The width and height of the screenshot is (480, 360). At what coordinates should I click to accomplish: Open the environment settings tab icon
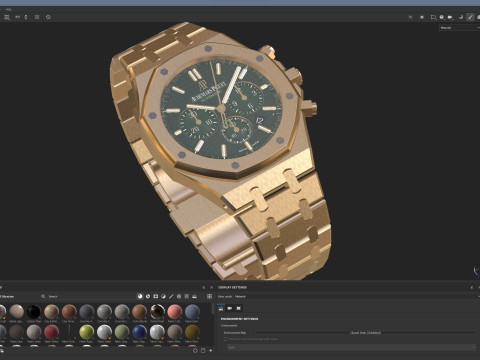221,308
